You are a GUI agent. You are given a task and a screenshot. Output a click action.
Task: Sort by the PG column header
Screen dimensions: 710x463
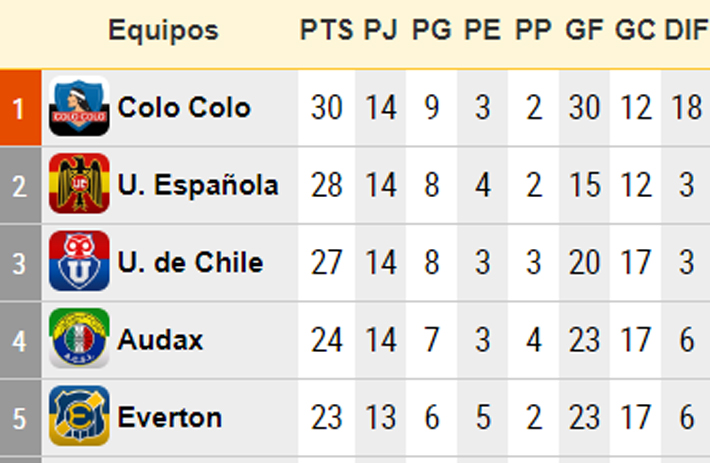[x=432, y=30]
